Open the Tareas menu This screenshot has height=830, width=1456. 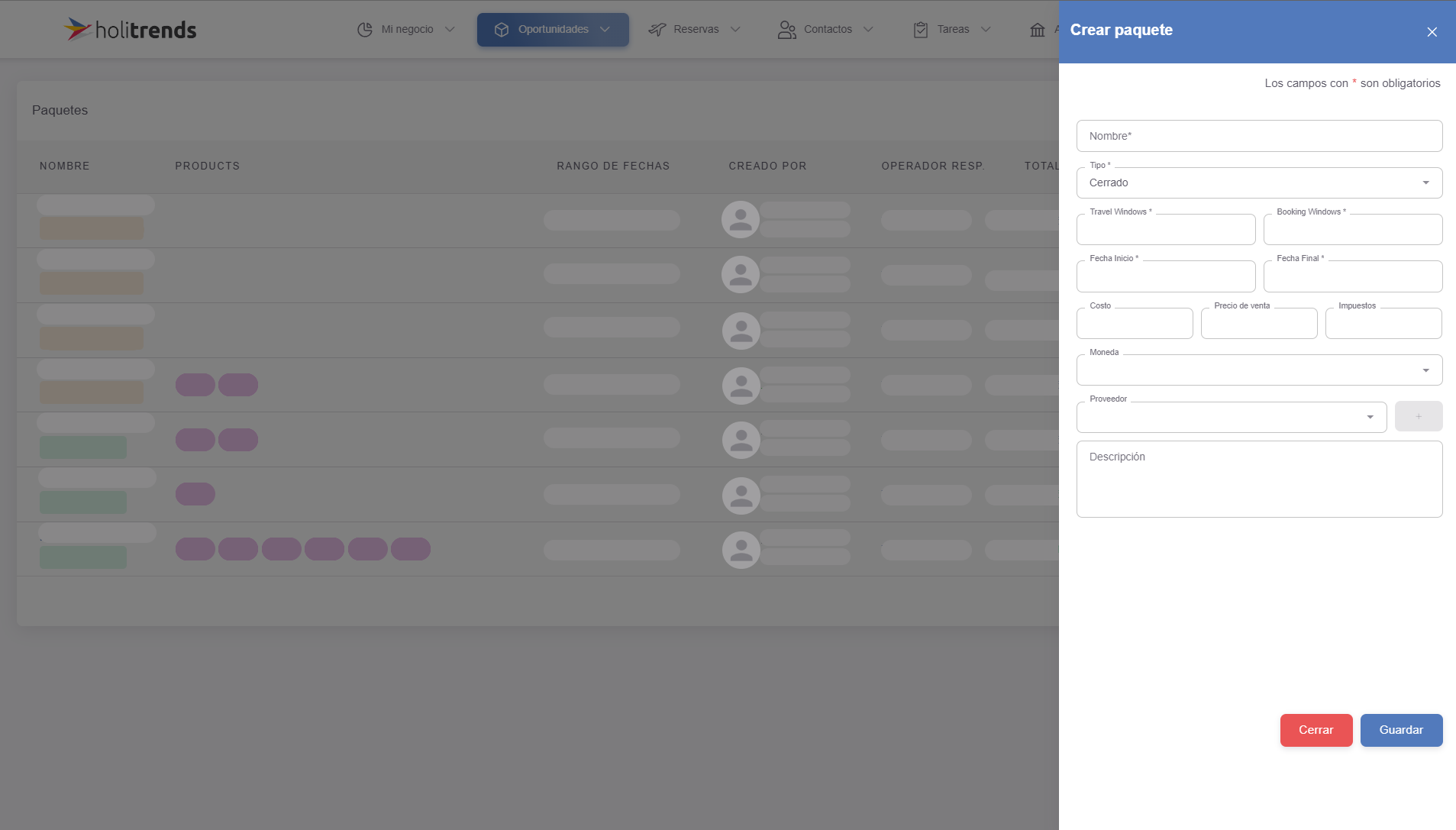952,30
